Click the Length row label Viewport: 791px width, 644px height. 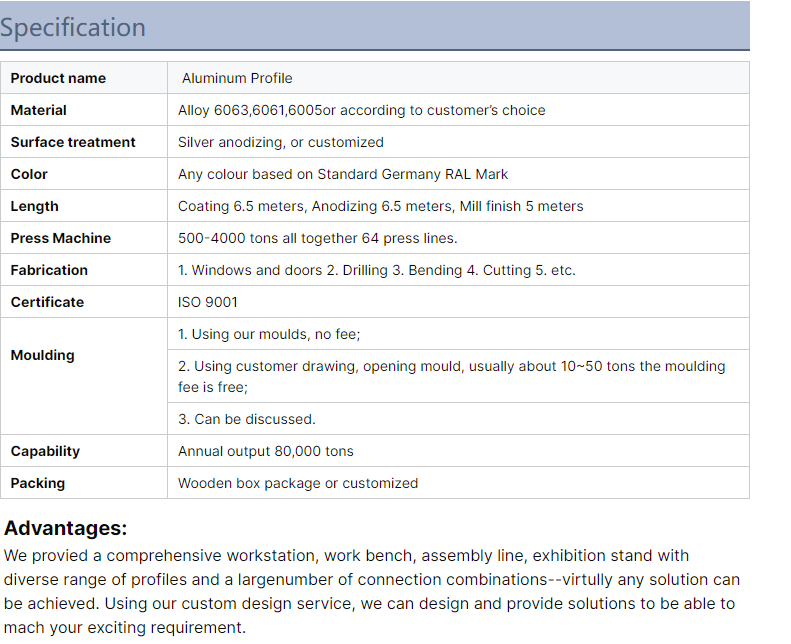(35, 206)
